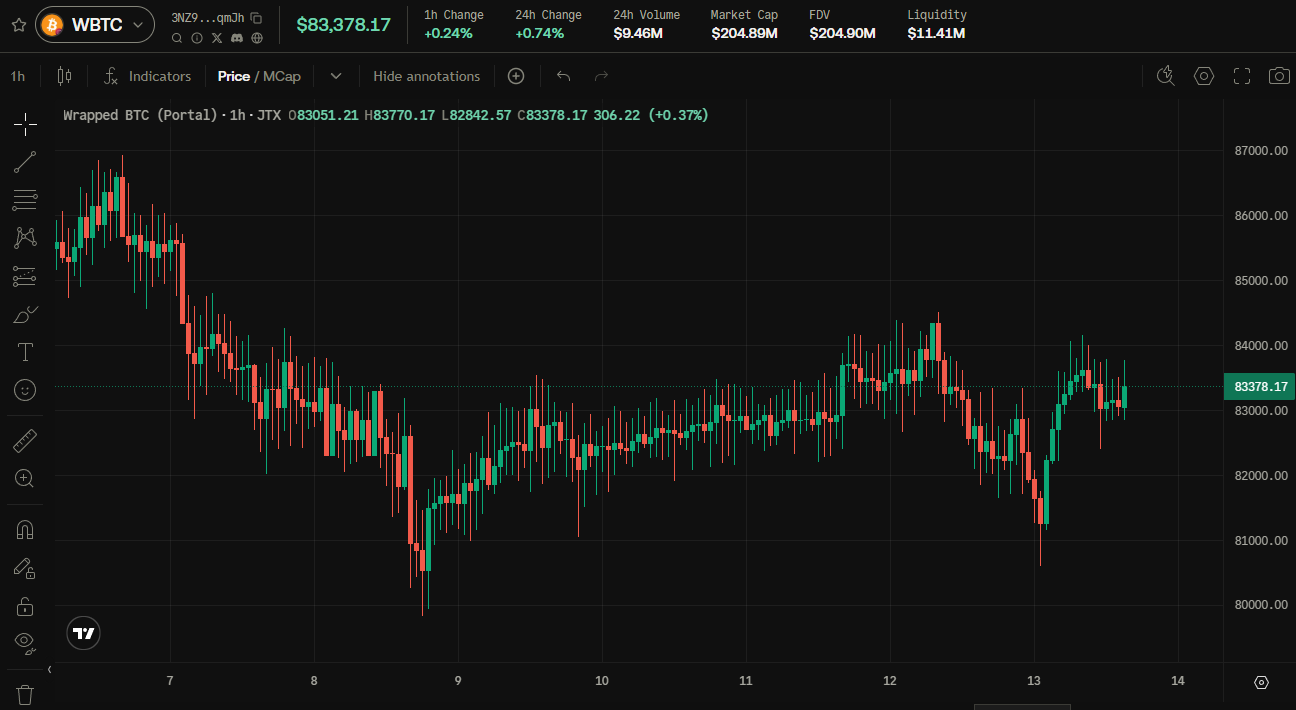Screen dimensions: 1296x710
Task: Open the WBTC token selector dropdown
Action: (x=95, y=25)
